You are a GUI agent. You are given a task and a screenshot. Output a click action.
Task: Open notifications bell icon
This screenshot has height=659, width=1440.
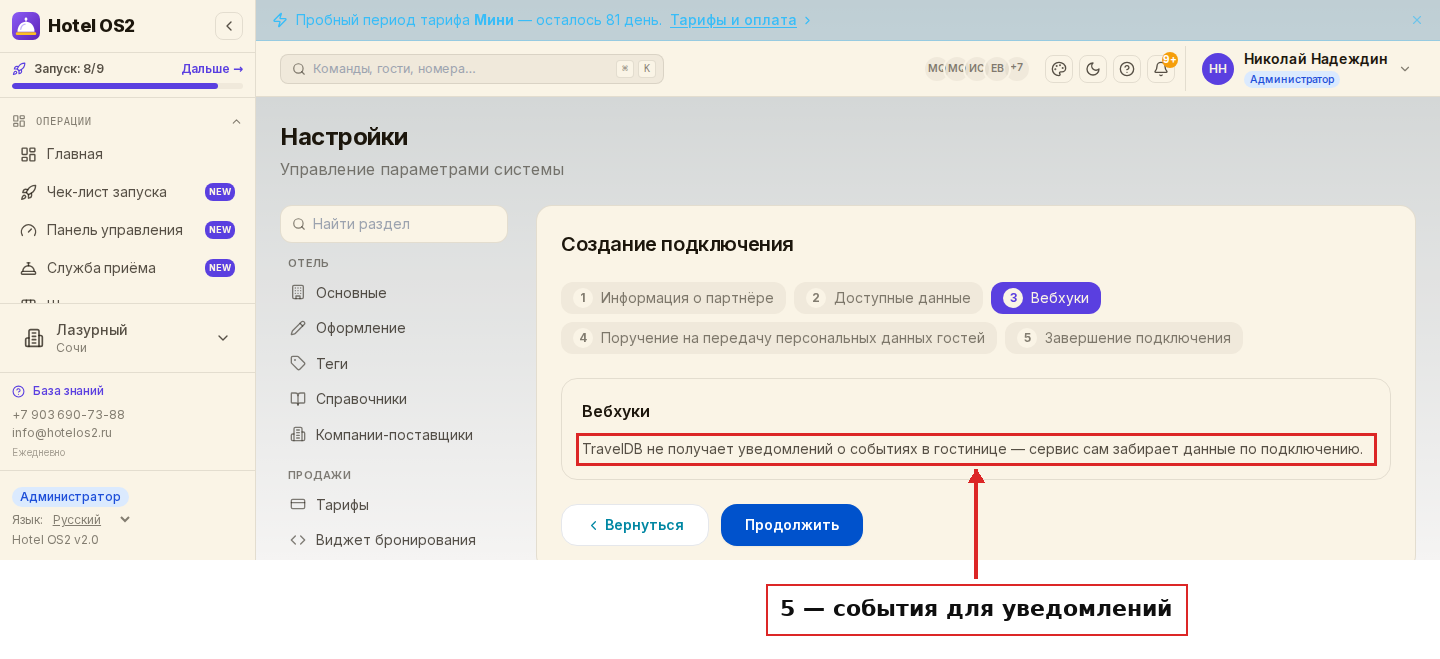[x=1161, y=69]
